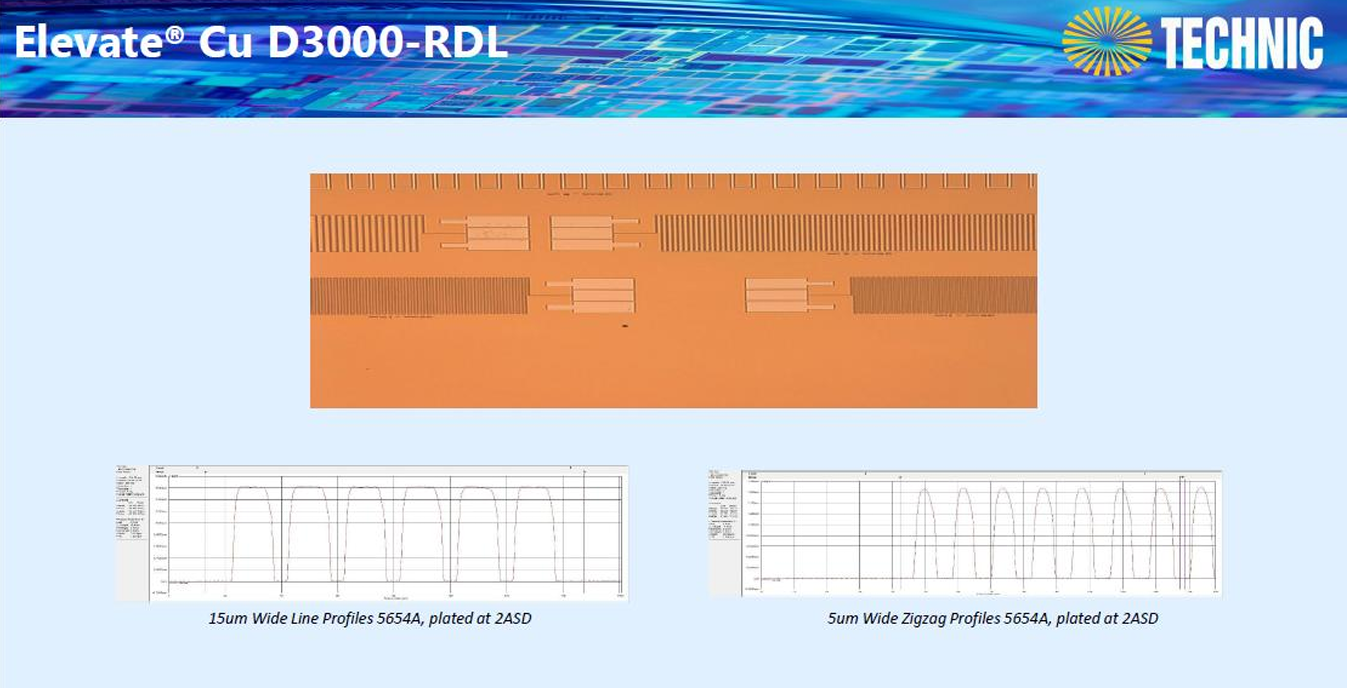Click the TECHNIC brand wordmark

(1242, 44)
